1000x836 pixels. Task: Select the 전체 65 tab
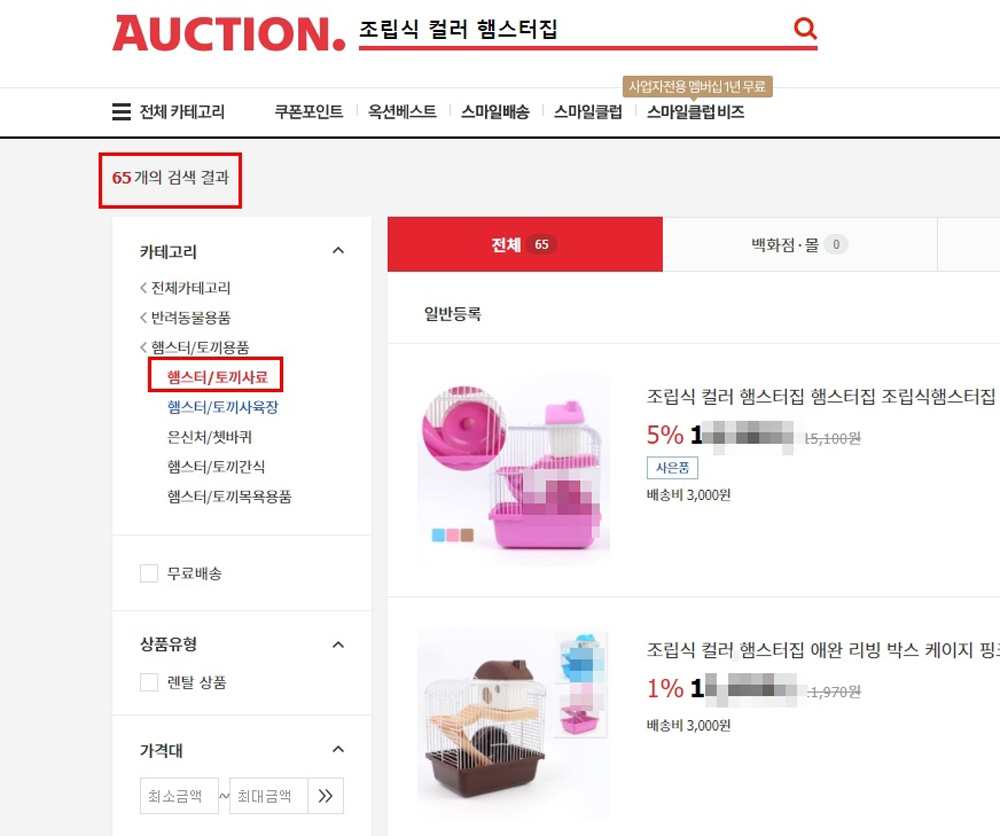(525, 244)
